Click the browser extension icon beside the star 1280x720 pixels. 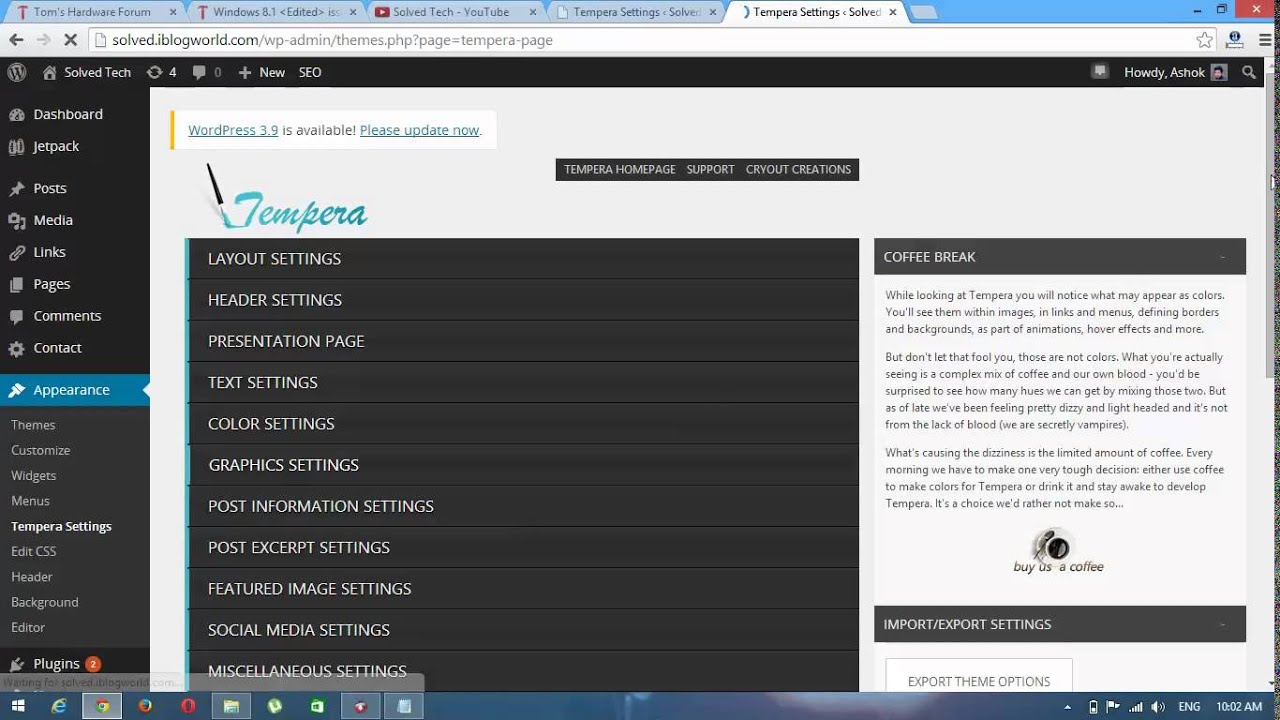pyautogui.click(x=1235, y=40)
